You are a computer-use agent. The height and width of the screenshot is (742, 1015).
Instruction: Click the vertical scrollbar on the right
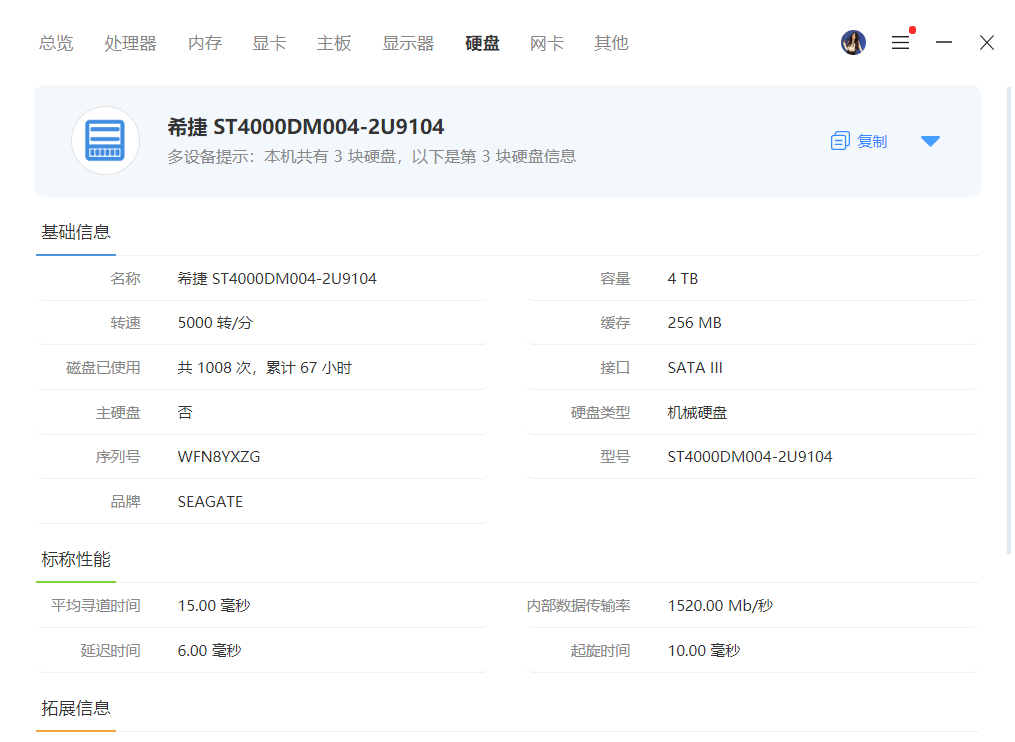pos(1009,320)
